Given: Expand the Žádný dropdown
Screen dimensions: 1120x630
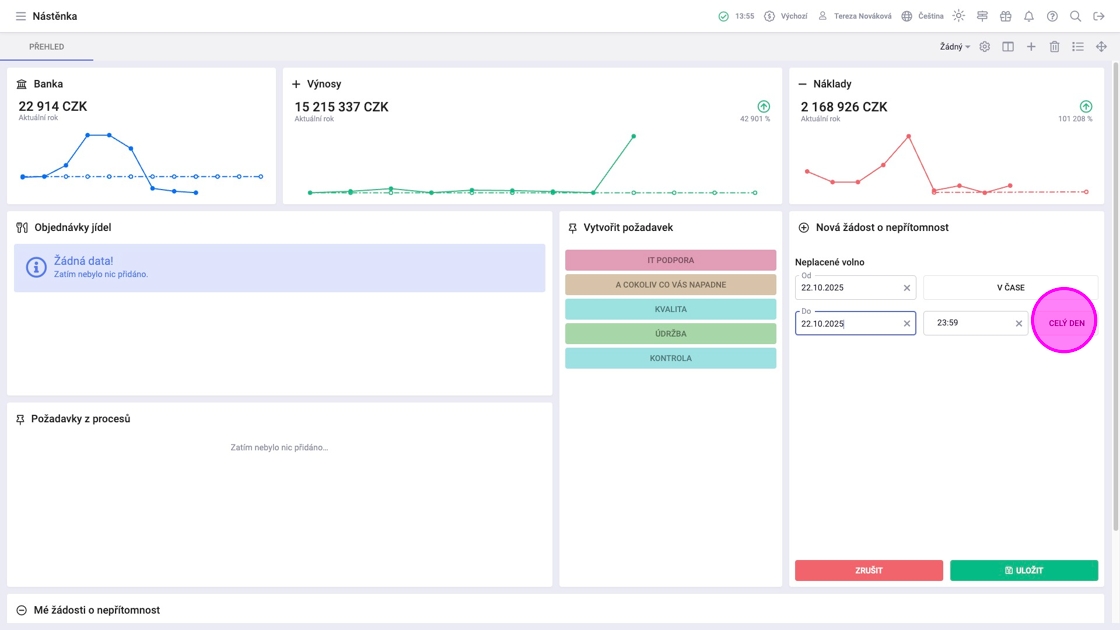Looking at the screenshot, I should [x=954, y=46].
